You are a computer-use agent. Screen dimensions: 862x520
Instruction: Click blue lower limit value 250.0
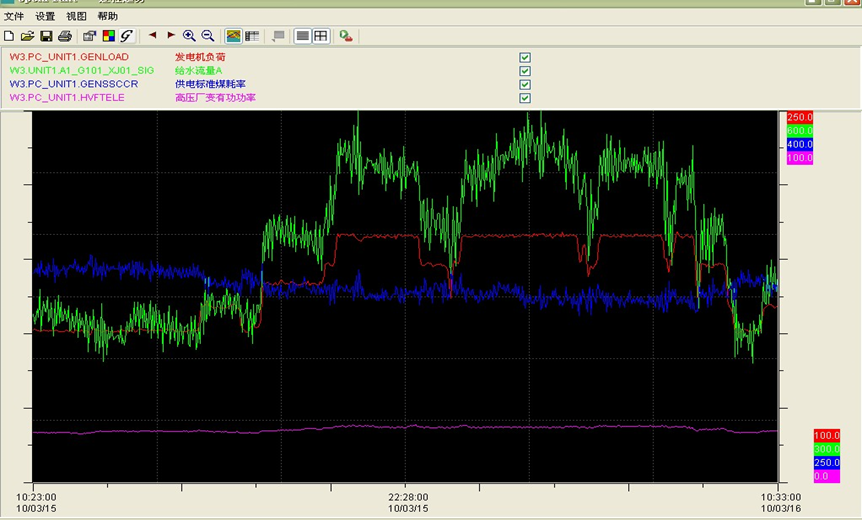(827, 463)
